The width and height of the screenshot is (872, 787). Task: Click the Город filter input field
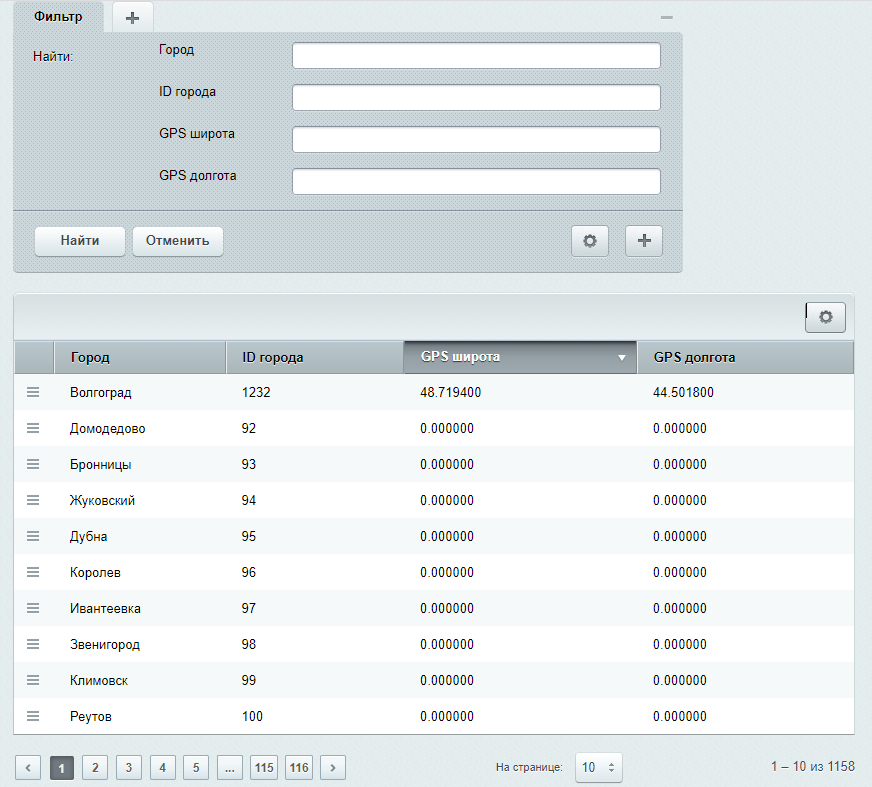(x=476, y=56)
